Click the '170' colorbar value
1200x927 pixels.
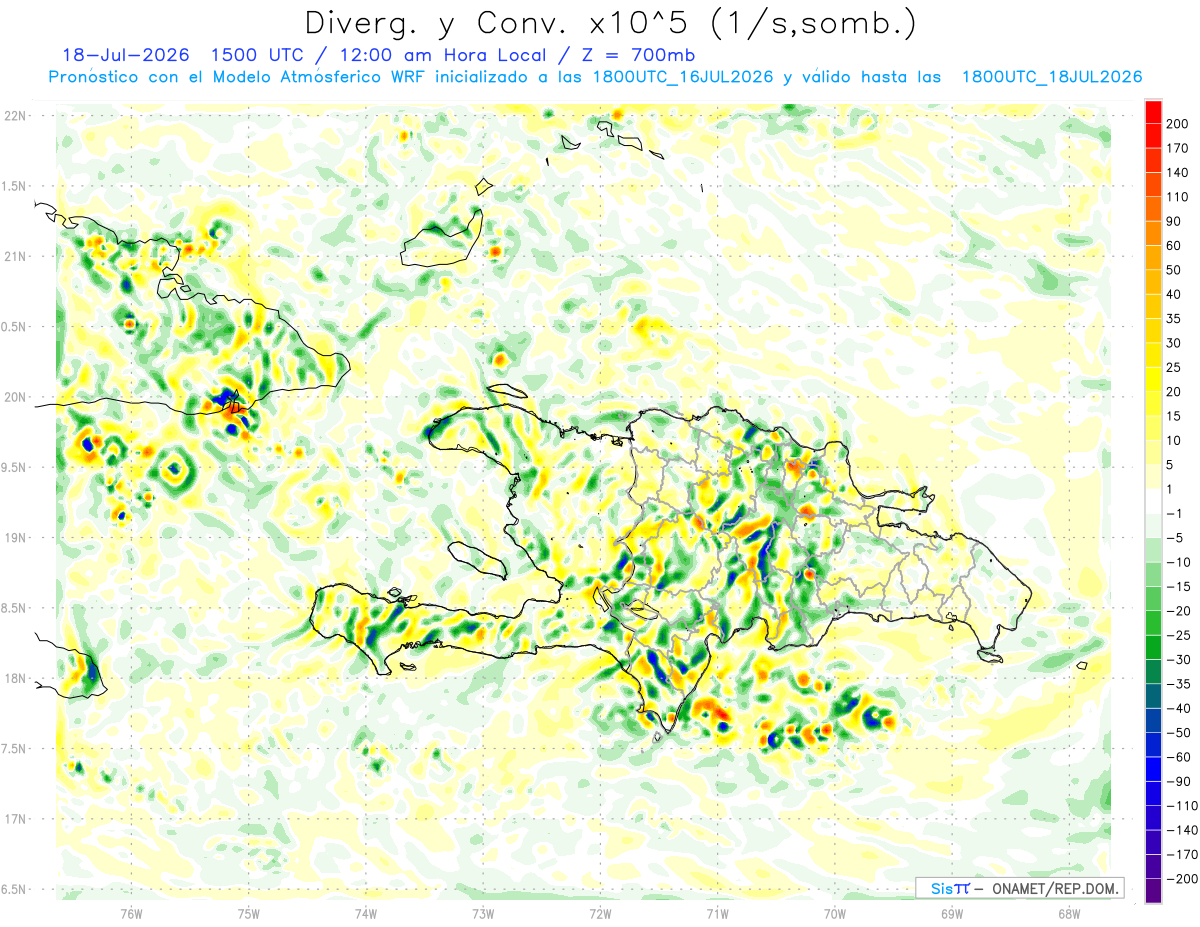coord(1177,148)
